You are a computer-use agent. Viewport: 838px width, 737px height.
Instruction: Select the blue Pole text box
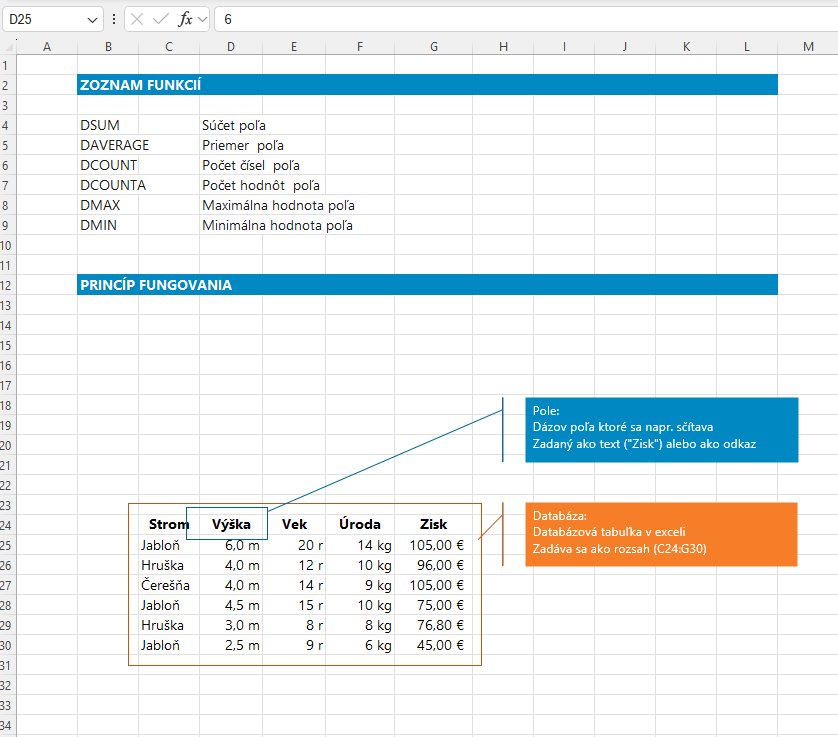tap(662, 430)
